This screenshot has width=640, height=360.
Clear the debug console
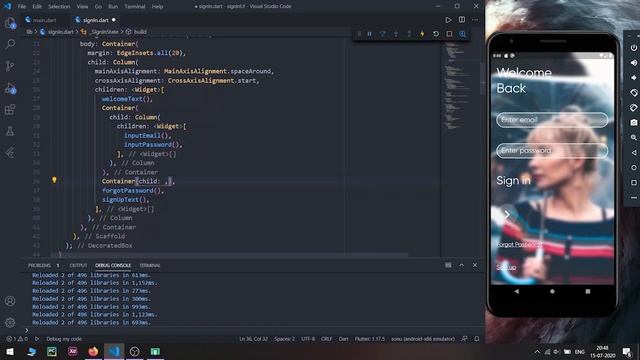(448, 265)
